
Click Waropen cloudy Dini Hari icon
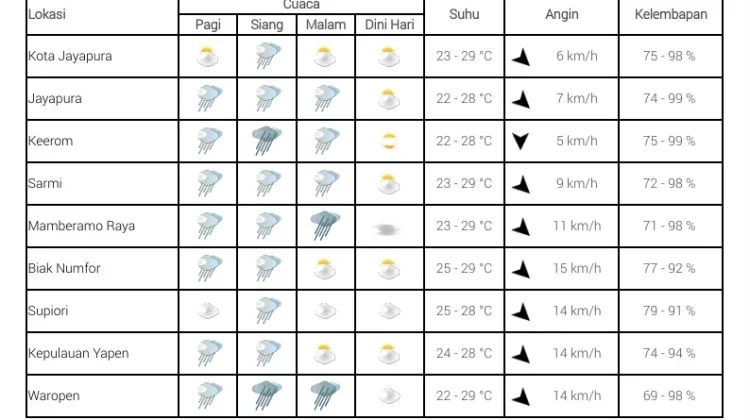389,396
